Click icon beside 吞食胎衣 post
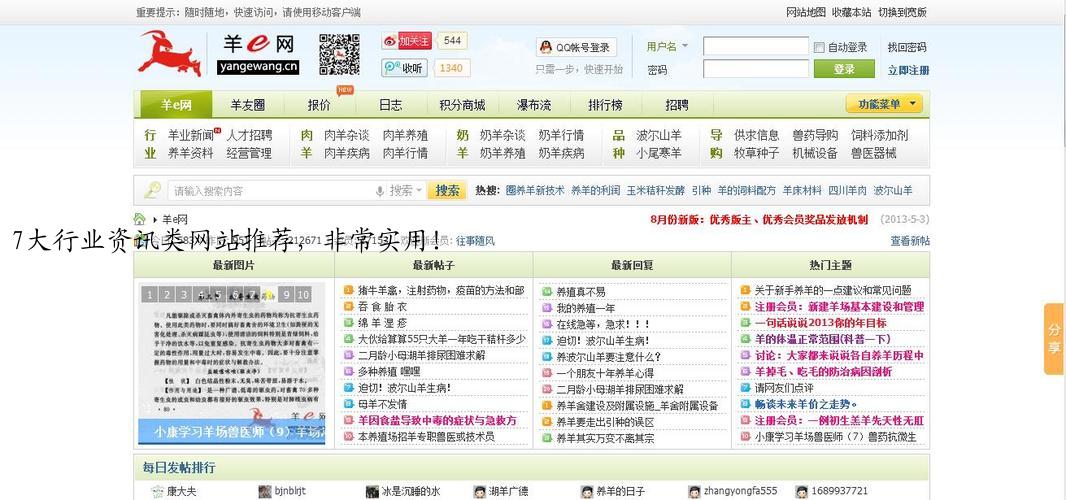The image size is (1066, 500). (x=348, y=307)
